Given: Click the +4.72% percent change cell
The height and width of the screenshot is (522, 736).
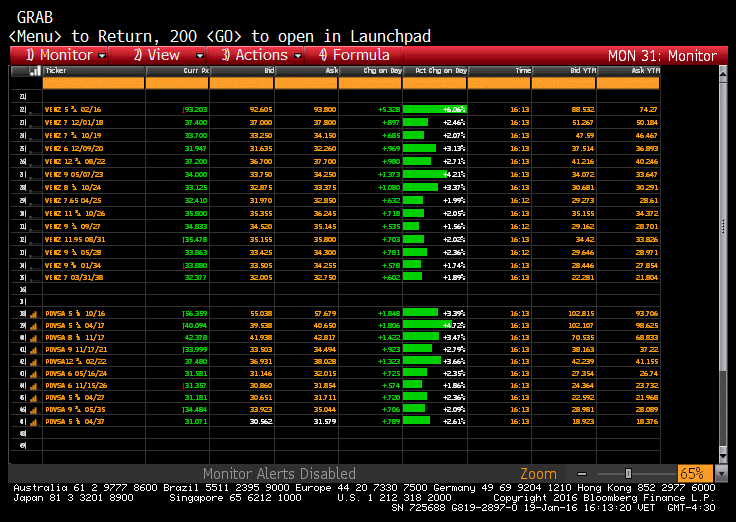Looking at the screenshot, I should pyautogui.click(x=435, y=325).
